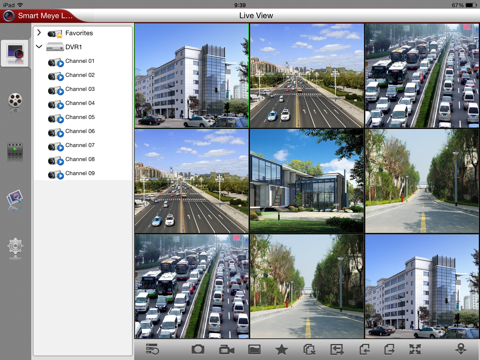Screen dimensions: 480x360
Task: Collapse the DVR1 tree node chevron
Action: tap(39, 46)
